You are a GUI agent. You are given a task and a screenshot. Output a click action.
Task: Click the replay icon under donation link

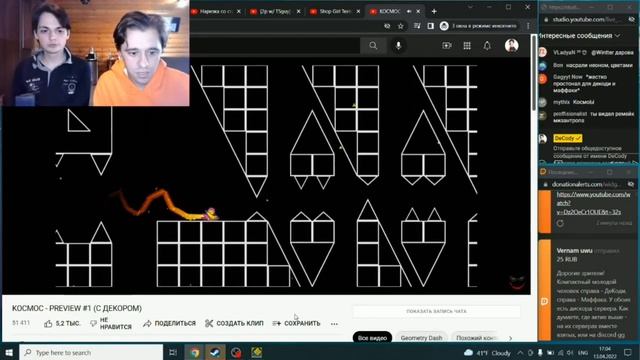(560, 223)
